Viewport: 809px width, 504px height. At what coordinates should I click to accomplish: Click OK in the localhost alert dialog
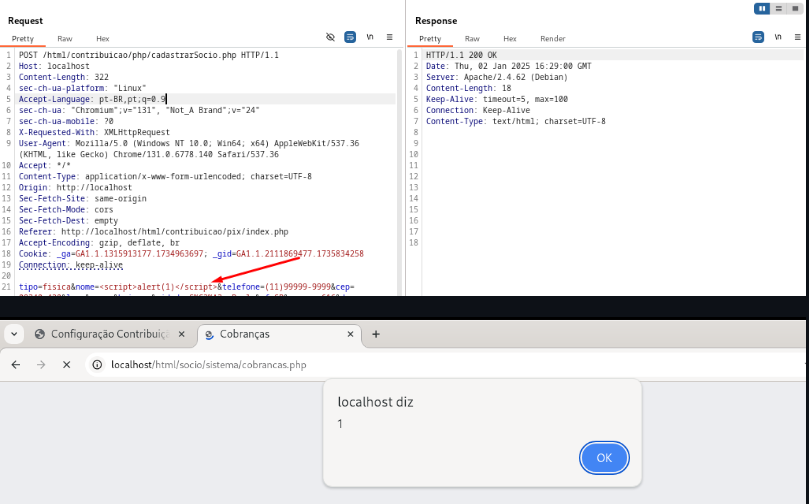[604, 458]
